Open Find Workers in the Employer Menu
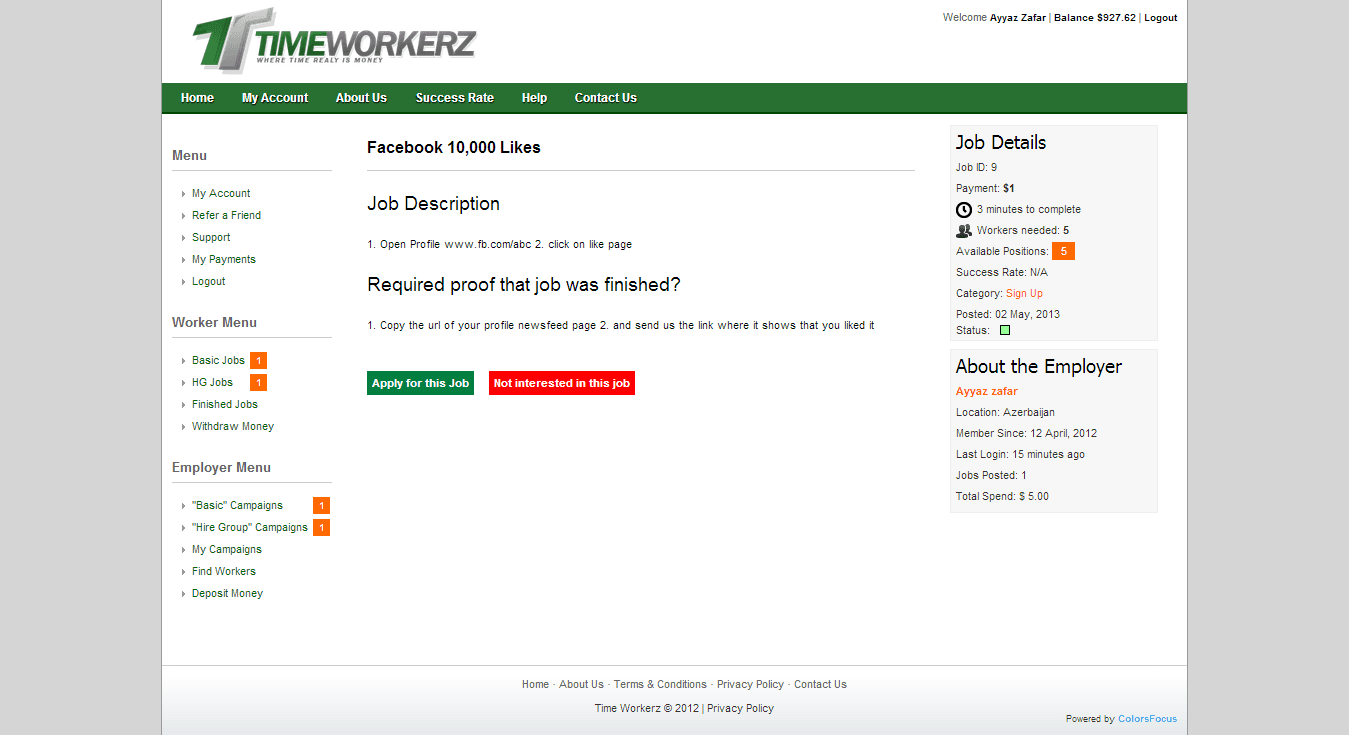 [224, 572]
